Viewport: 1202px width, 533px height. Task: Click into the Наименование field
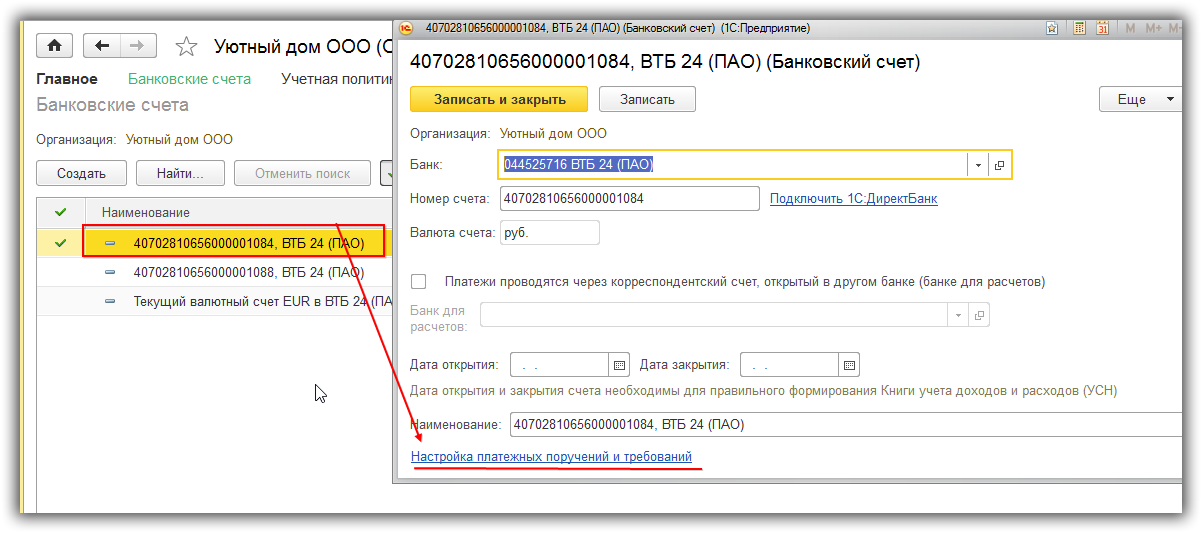coord(845,425)
